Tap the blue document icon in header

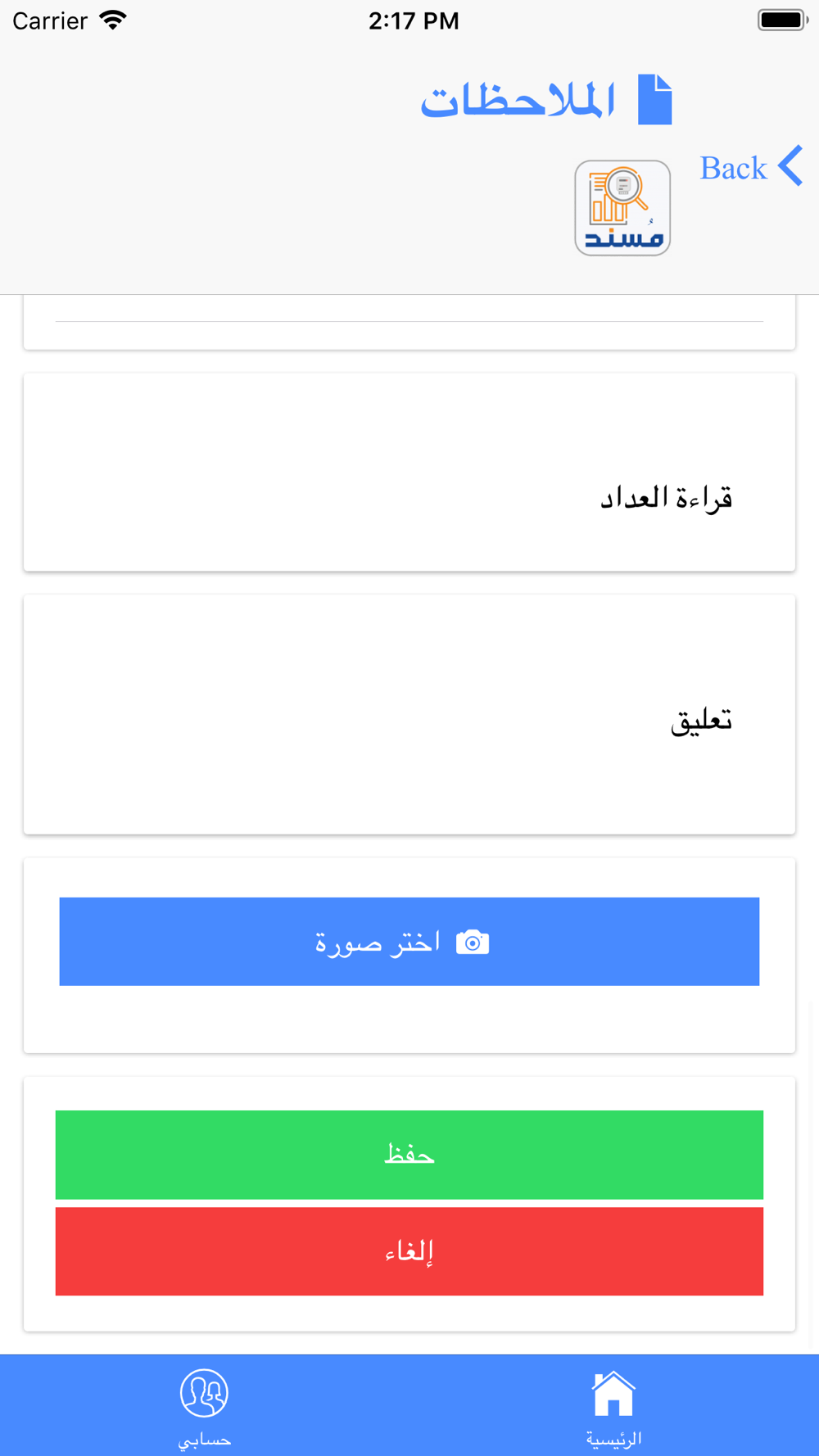[x=655, y=99]
